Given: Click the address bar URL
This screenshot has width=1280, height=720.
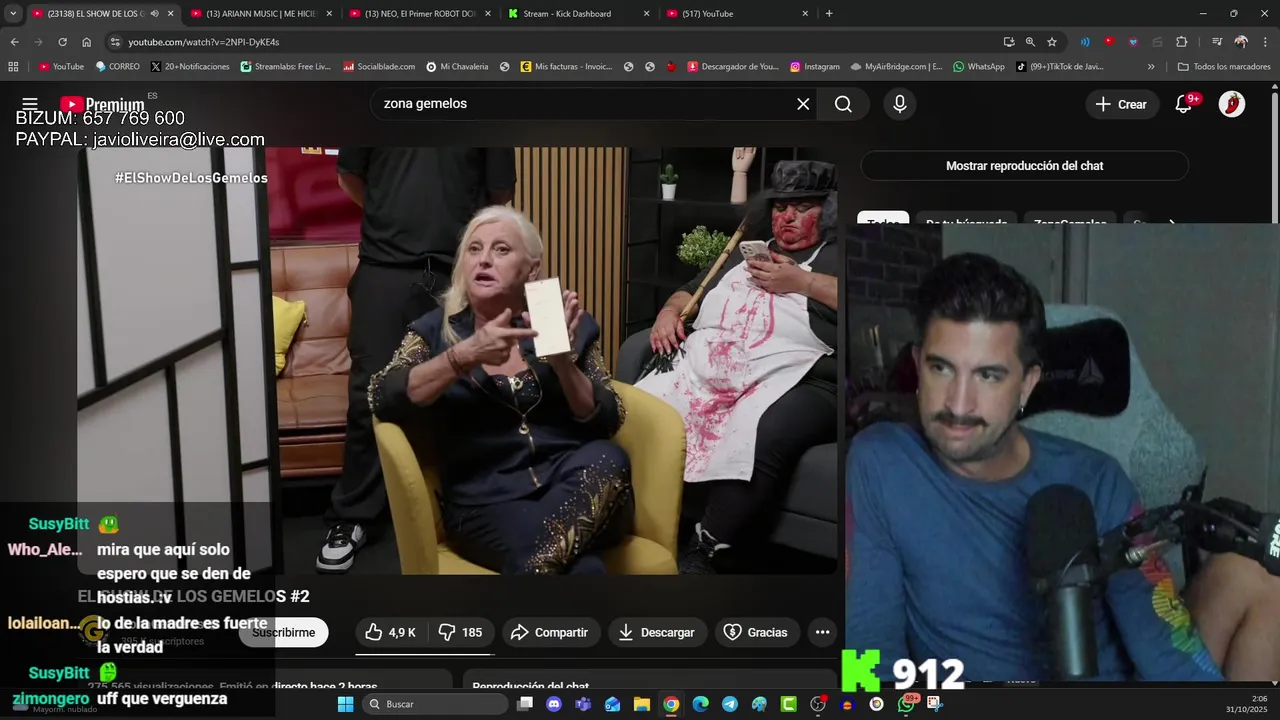Looking at the screenshot, I should (204, 42).
